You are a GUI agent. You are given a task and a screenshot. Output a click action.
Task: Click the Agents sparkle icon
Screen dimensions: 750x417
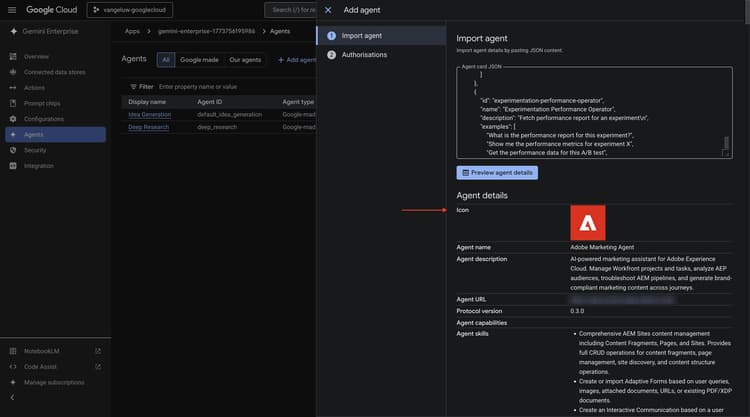pyautogui.click(x=13, y=134)
